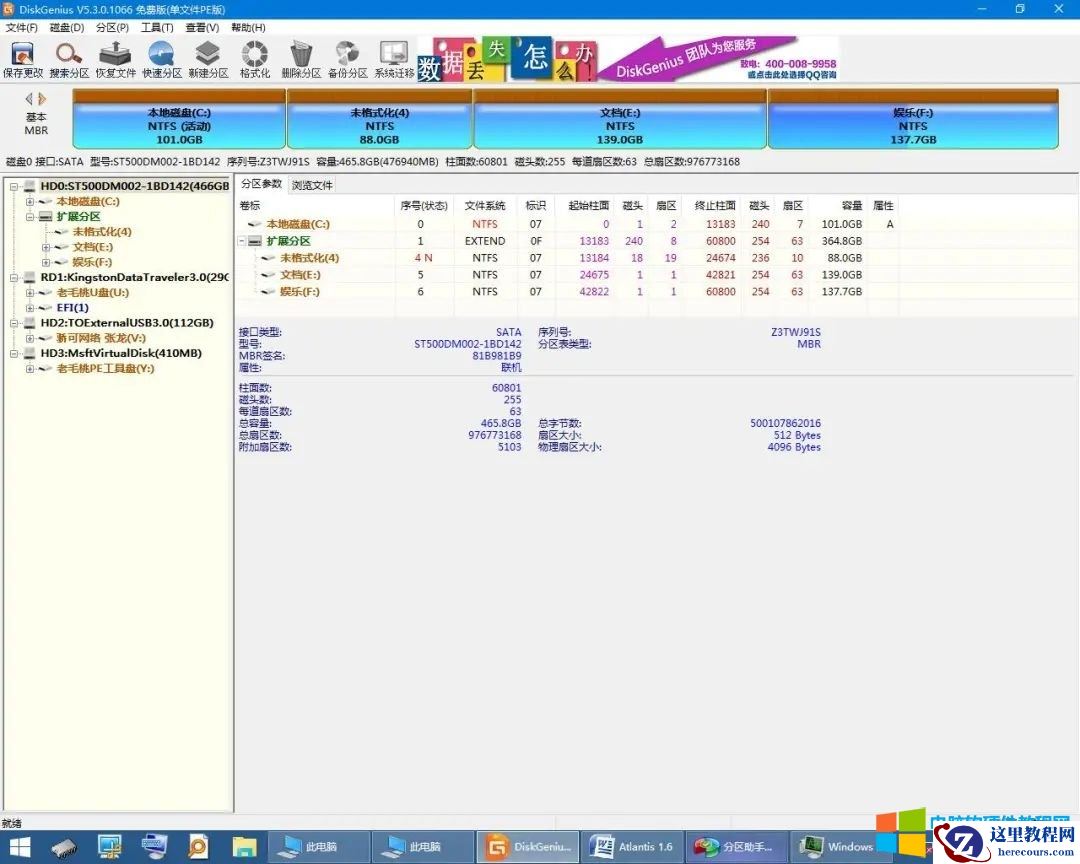Image resolution: width=1080 pixels, height=864 pixels.
Task: Expand the 文档(E:) tree node
Action: pos(45,247)
